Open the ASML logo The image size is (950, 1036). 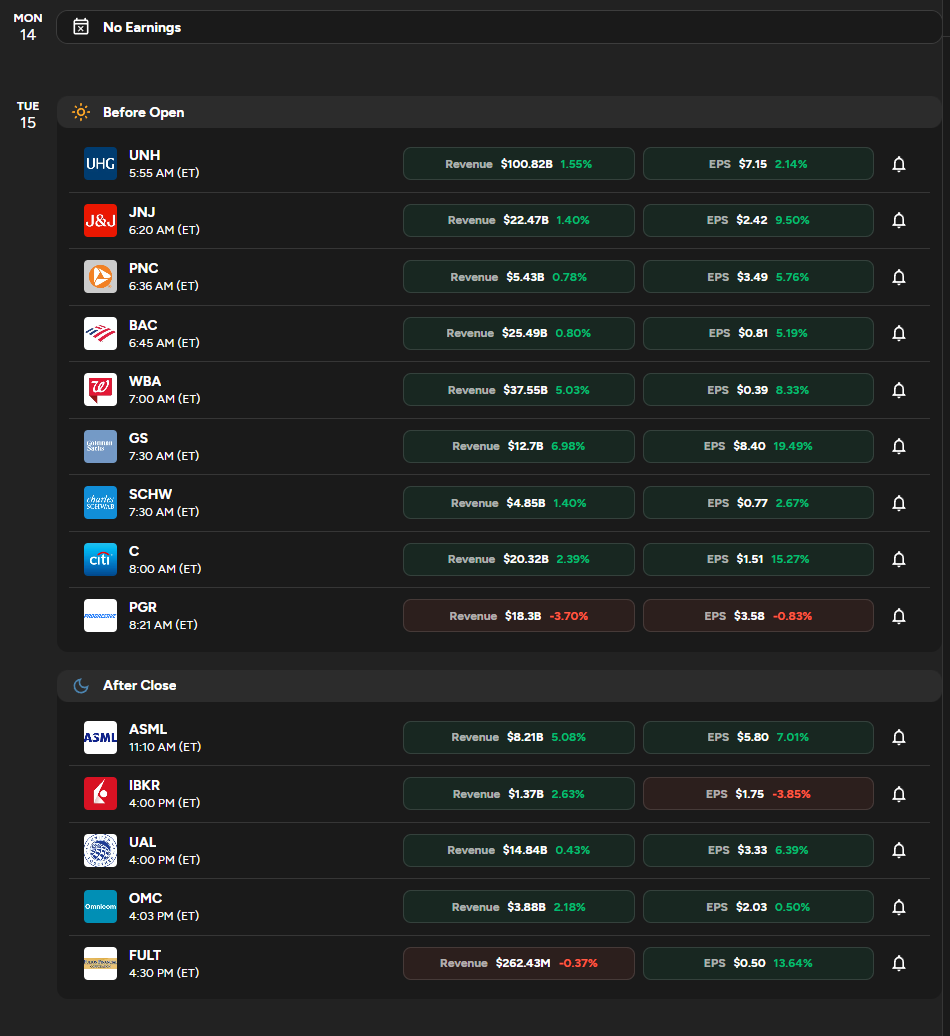tap(100, 737)
